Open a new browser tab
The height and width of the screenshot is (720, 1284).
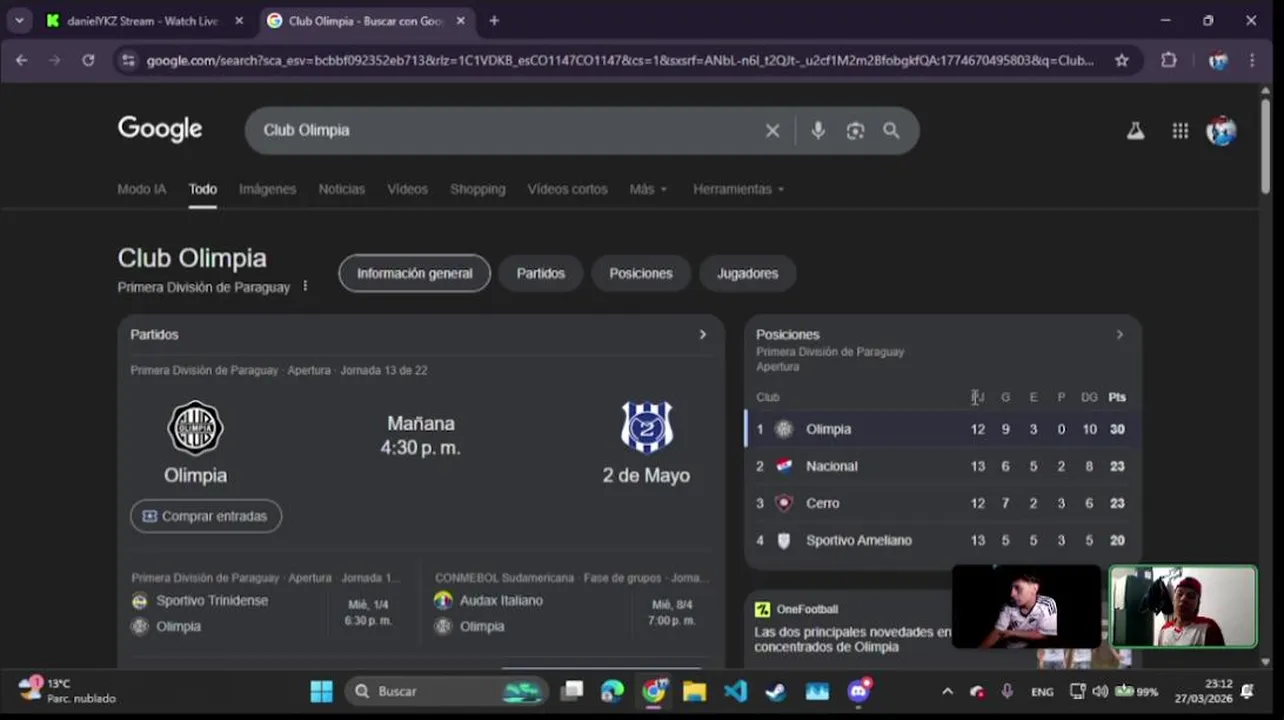pyautogui.click(x=494, y=20)
